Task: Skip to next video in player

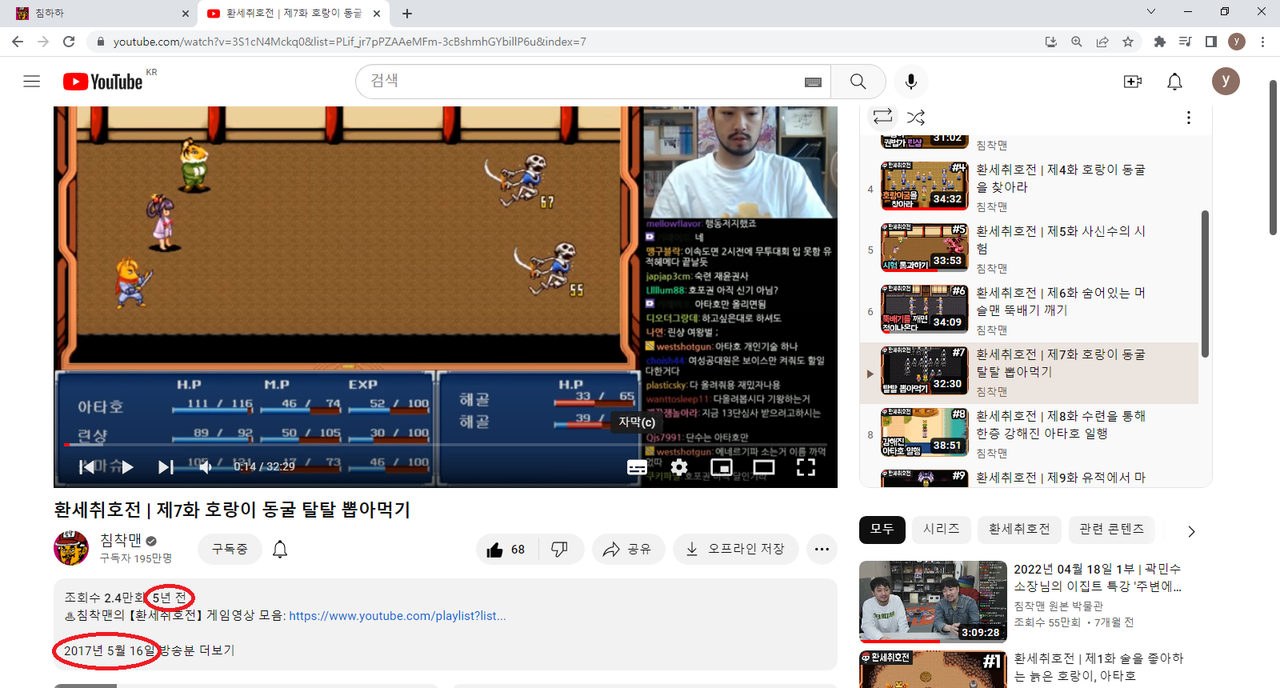Action: click(x=166, y=467)
